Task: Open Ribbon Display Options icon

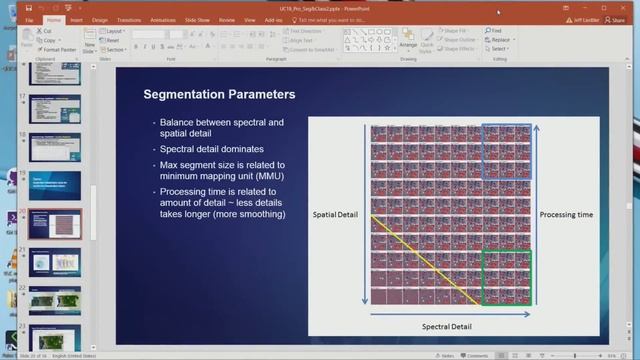Action: point(566,8)
